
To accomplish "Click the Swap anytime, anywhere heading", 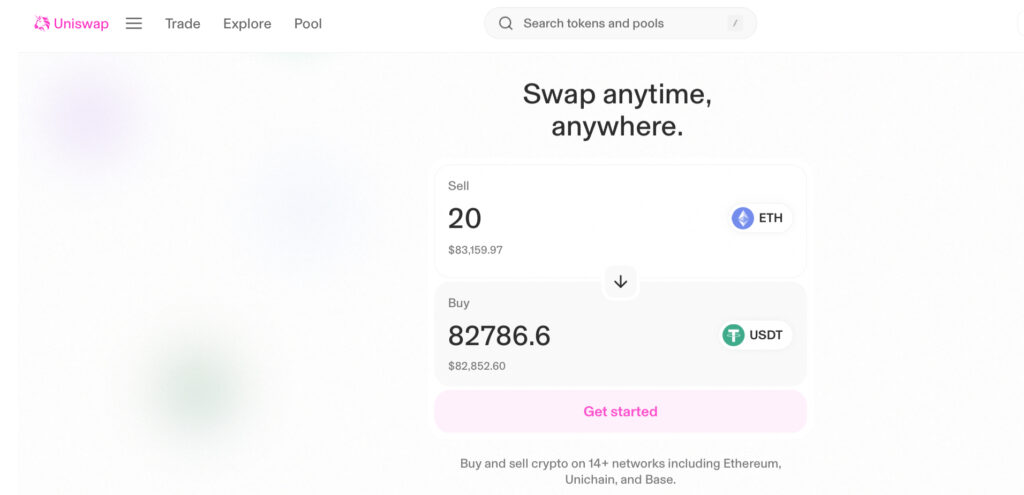I will [x=617, y=110].
